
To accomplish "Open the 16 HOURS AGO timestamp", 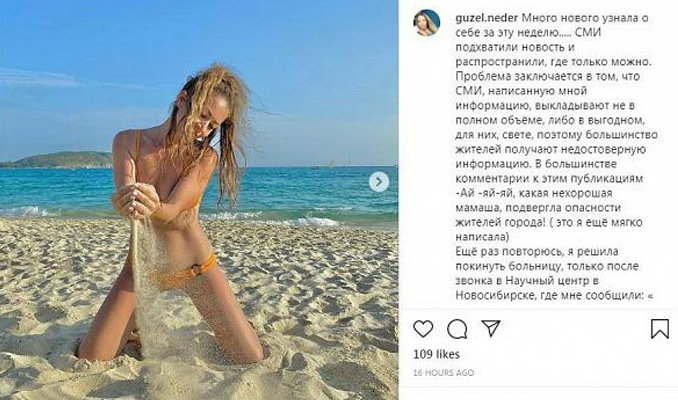I will click(x=443, y=372).
